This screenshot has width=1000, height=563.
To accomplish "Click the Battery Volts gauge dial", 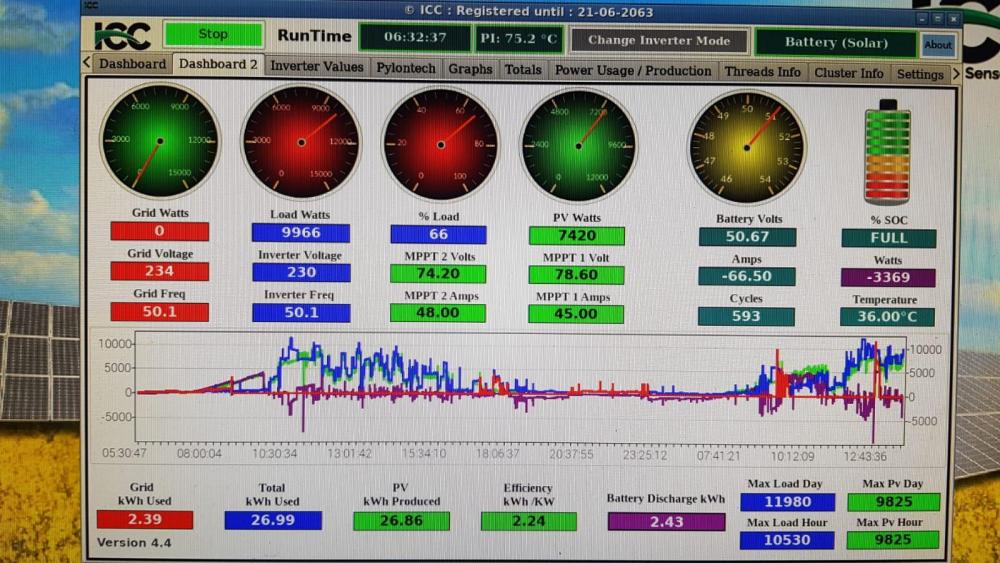I will (x=746, y=147).
